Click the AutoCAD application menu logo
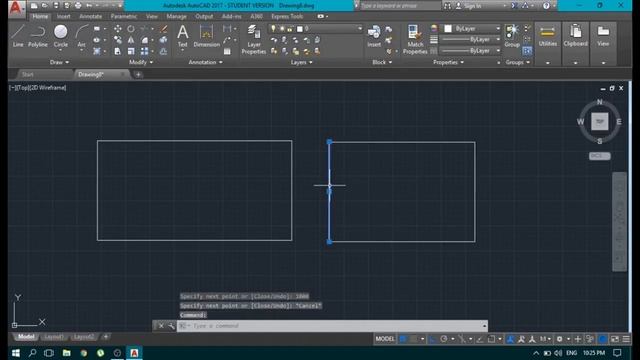The height and width of the screenshot is (360, 640). tap(16, 8)
